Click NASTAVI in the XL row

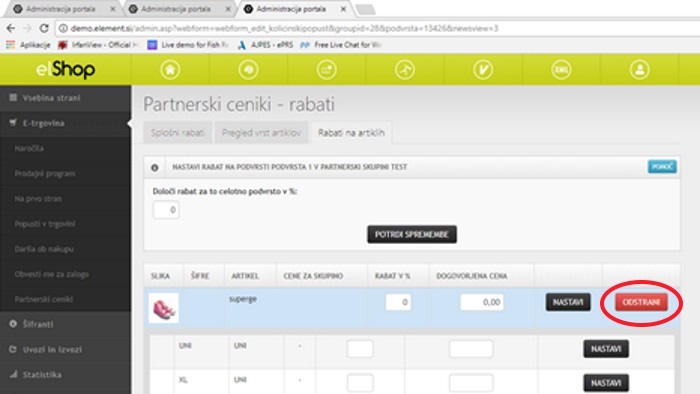pos(606,383)
